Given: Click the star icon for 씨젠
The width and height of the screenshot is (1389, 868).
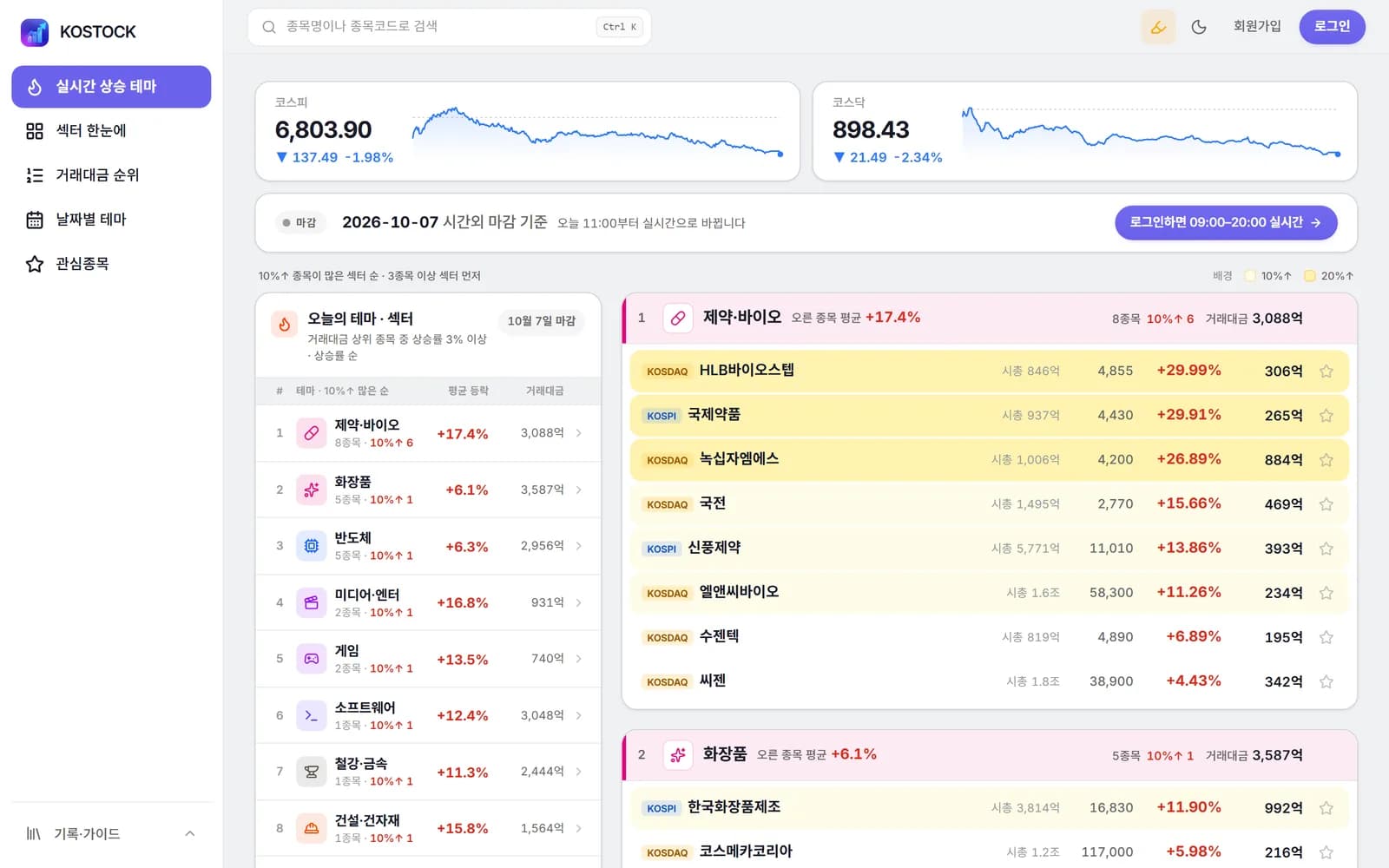Looking at the screenshot, I should 1326,681.
